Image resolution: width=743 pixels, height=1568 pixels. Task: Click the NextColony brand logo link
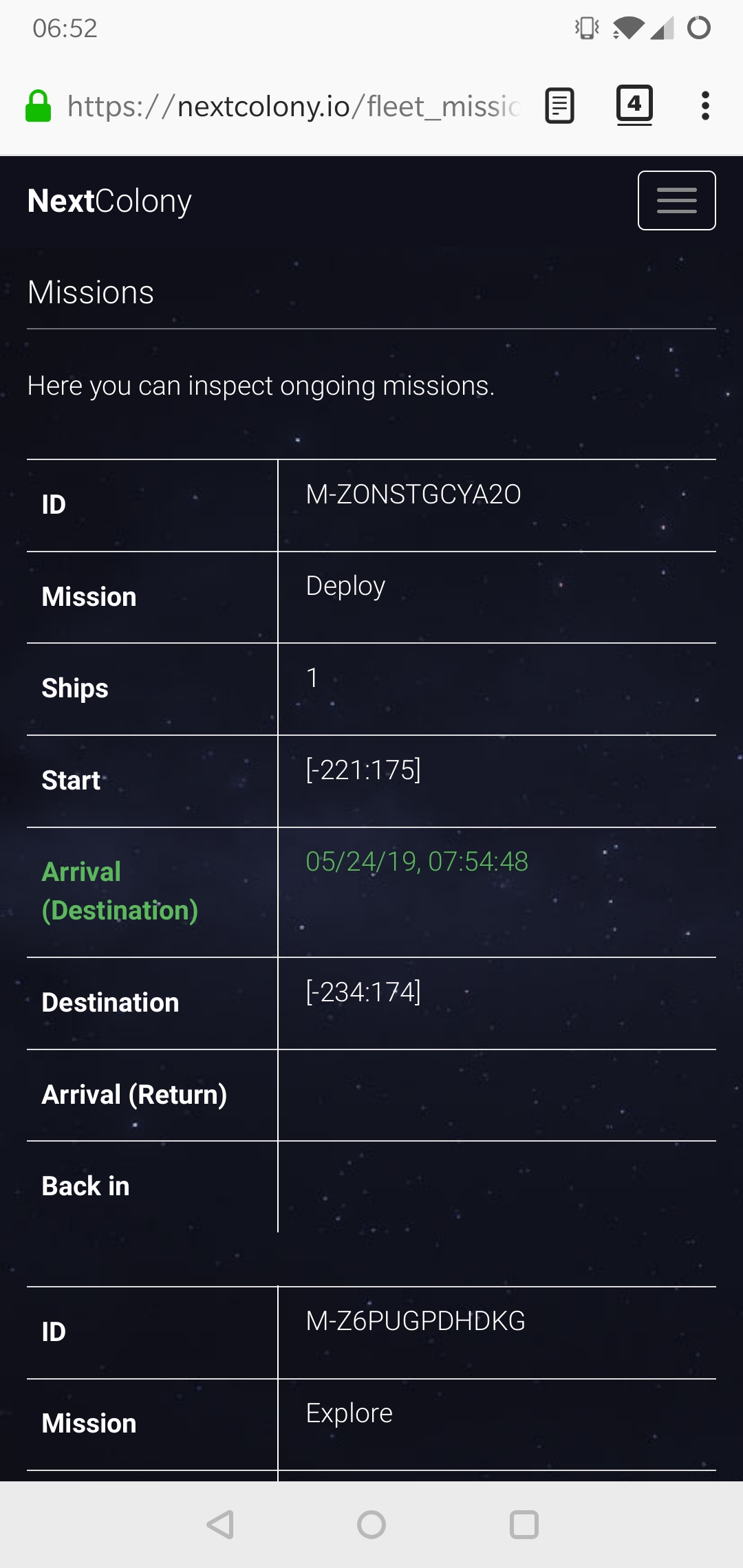[x=109, y=201]
